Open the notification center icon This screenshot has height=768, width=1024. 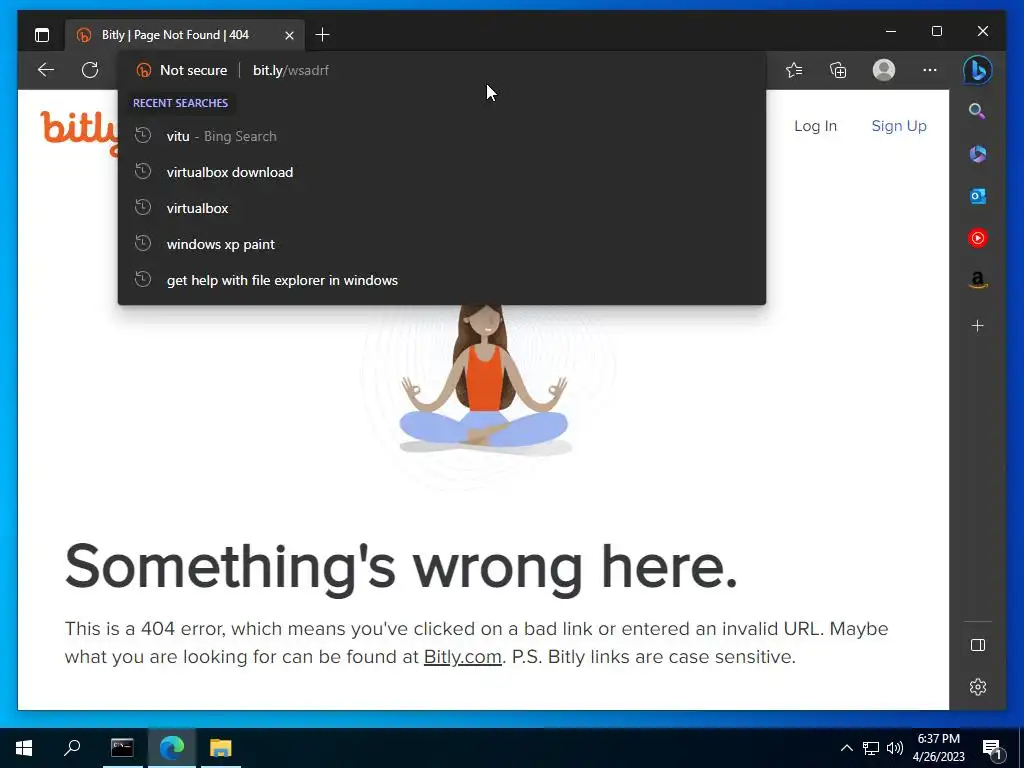point(993,748)
